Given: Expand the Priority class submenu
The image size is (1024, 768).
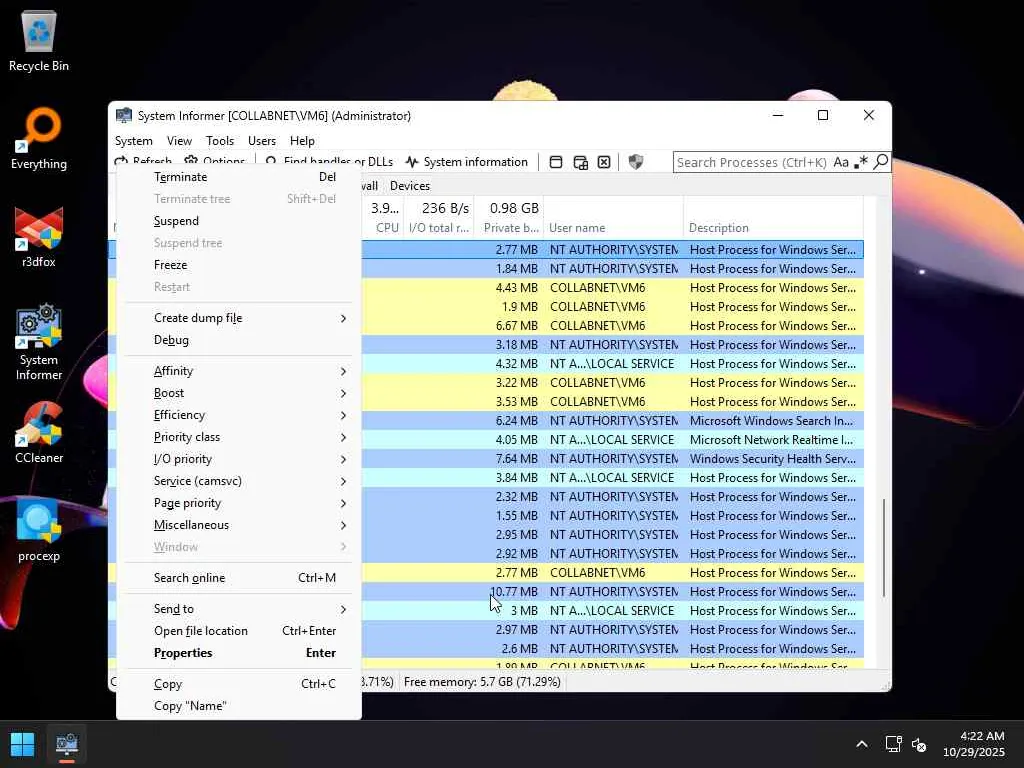Looking at the screenshot, I should tap(239, 437).
